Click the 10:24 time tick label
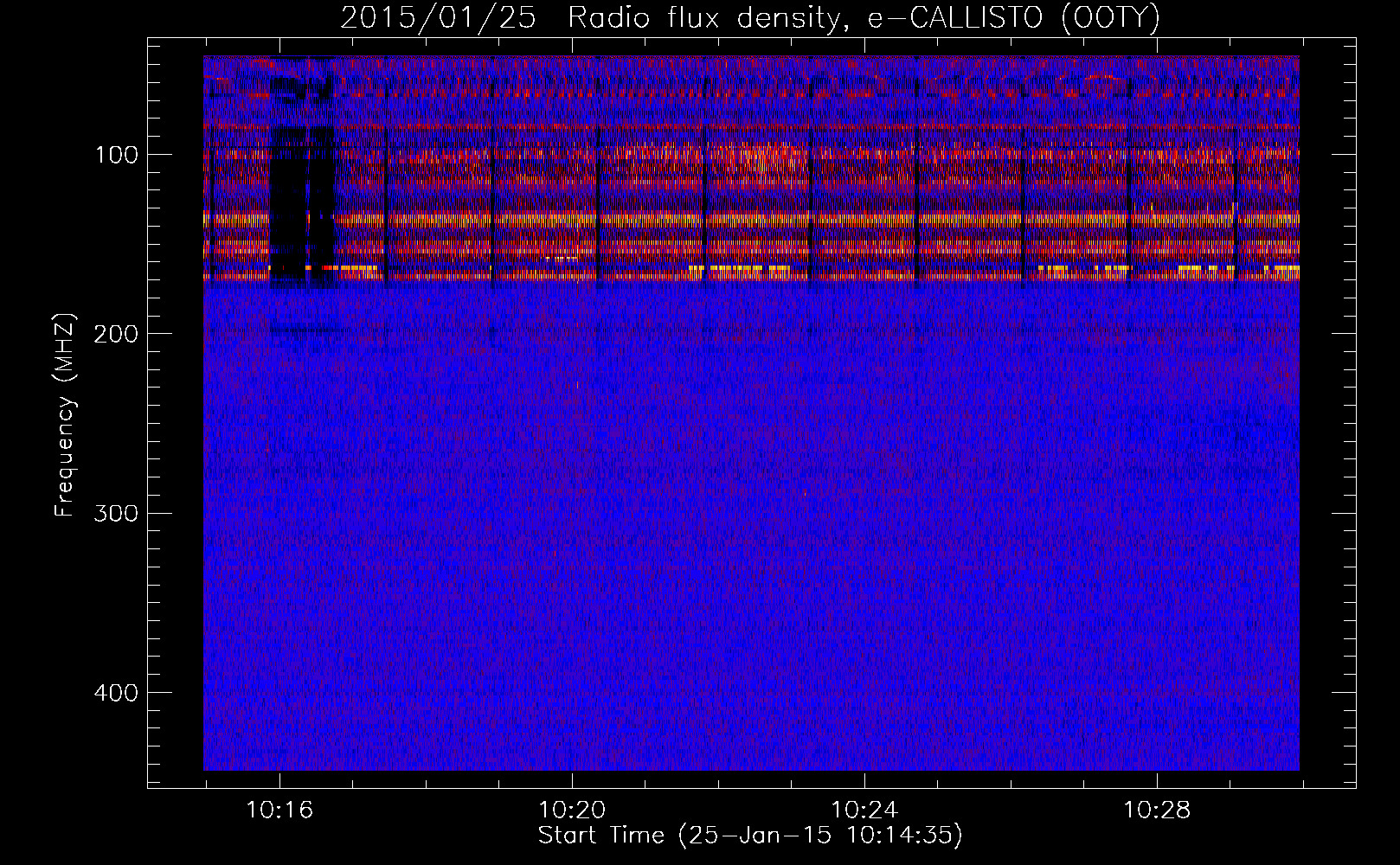This screenshot has height=865, width=1400. (x=864, y=811)
